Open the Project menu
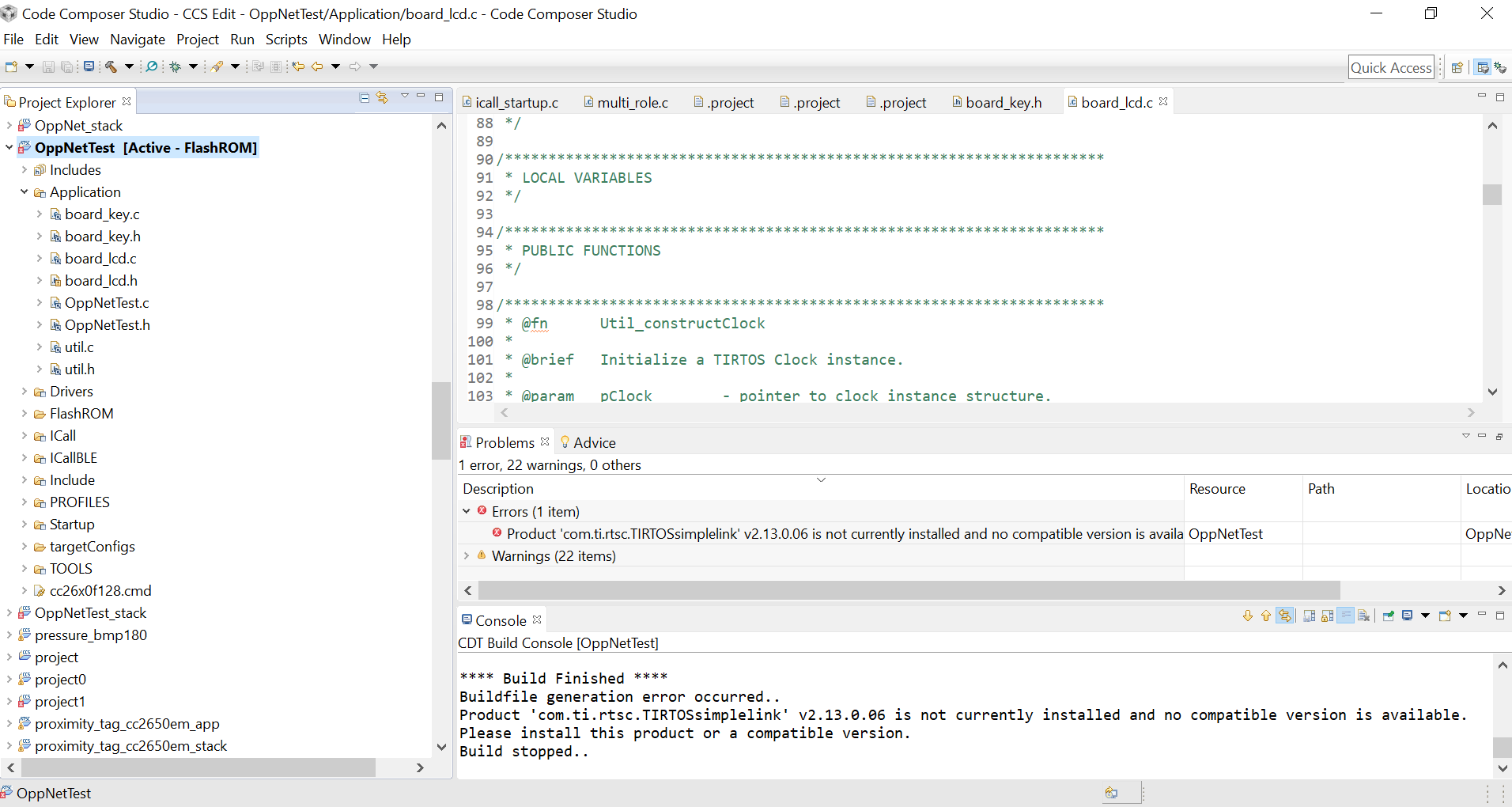This screenshot has height=807, width=1512. (x=198, y=40)
